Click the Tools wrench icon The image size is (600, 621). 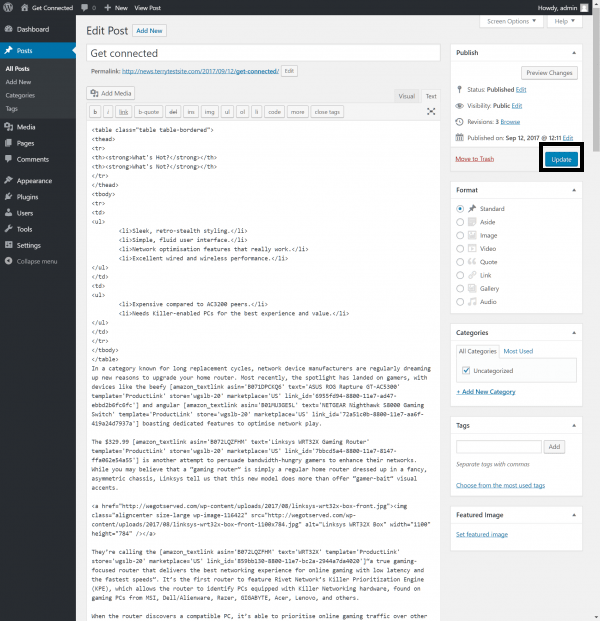point(8,229)
